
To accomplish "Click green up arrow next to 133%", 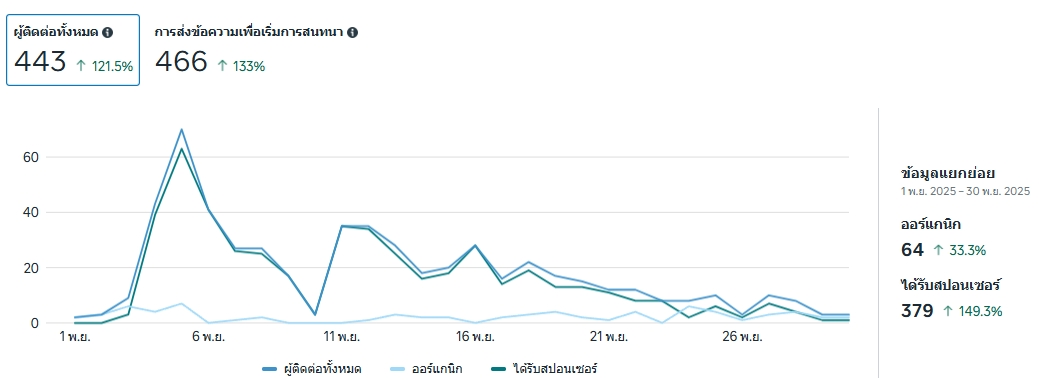I will (223, 66).
